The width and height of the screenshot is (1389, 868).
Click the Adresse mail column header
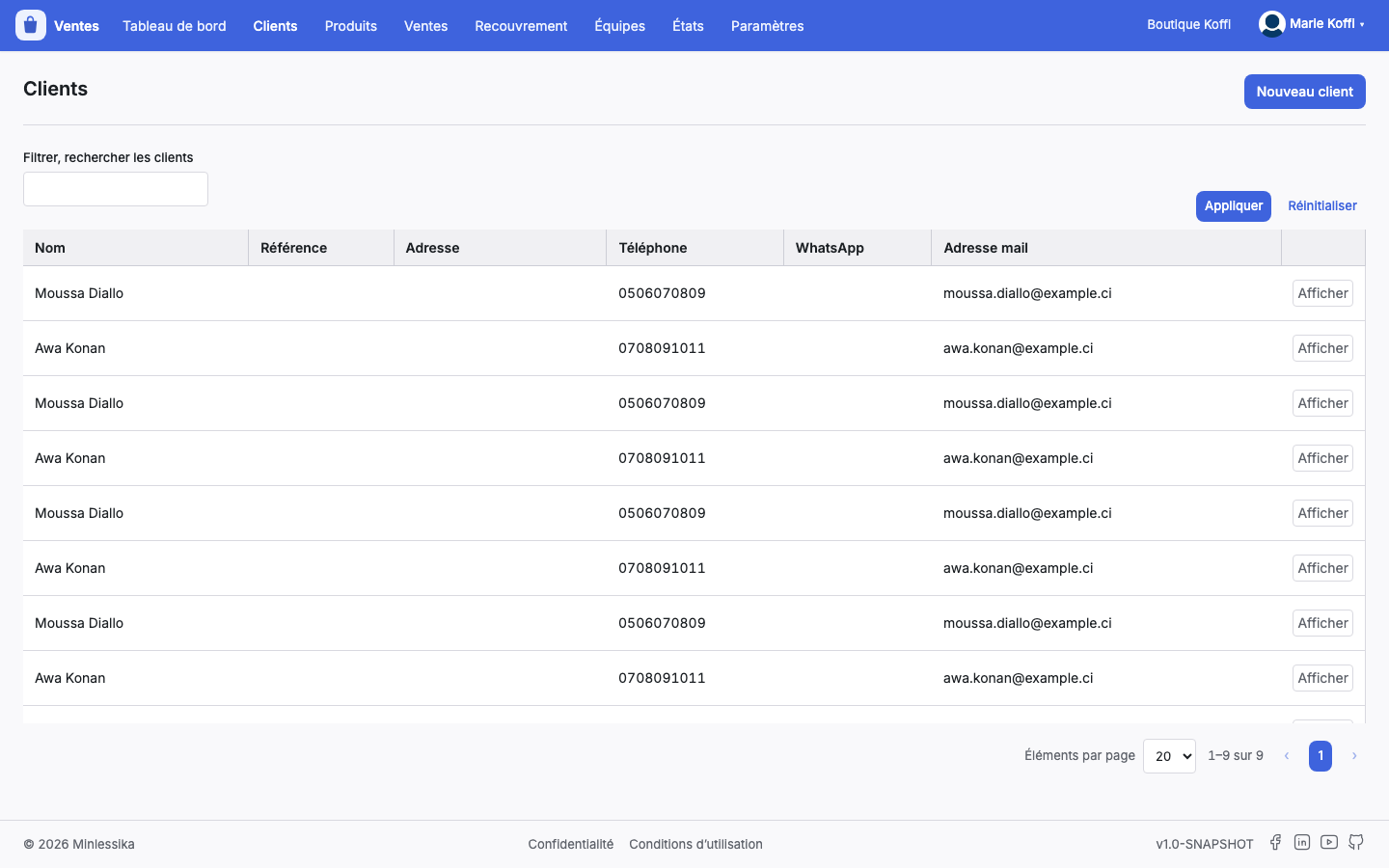pyautogui.click(x=1106, y=248)
